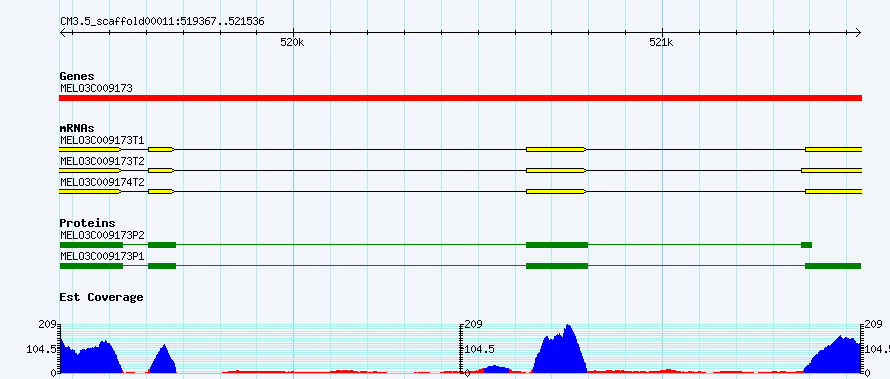Viewport: 890px width, 379px height.
Task: Click the Genes track title
Action: pyautogui.click(x=77, y=76)
